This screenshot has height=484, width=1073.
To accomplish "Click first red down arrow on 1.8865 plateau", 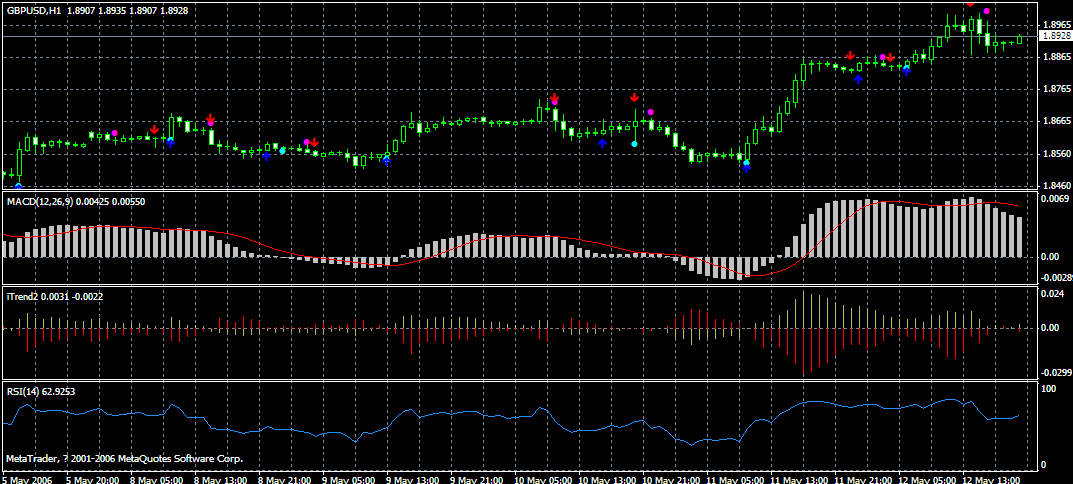I will (x=849, y=56).
